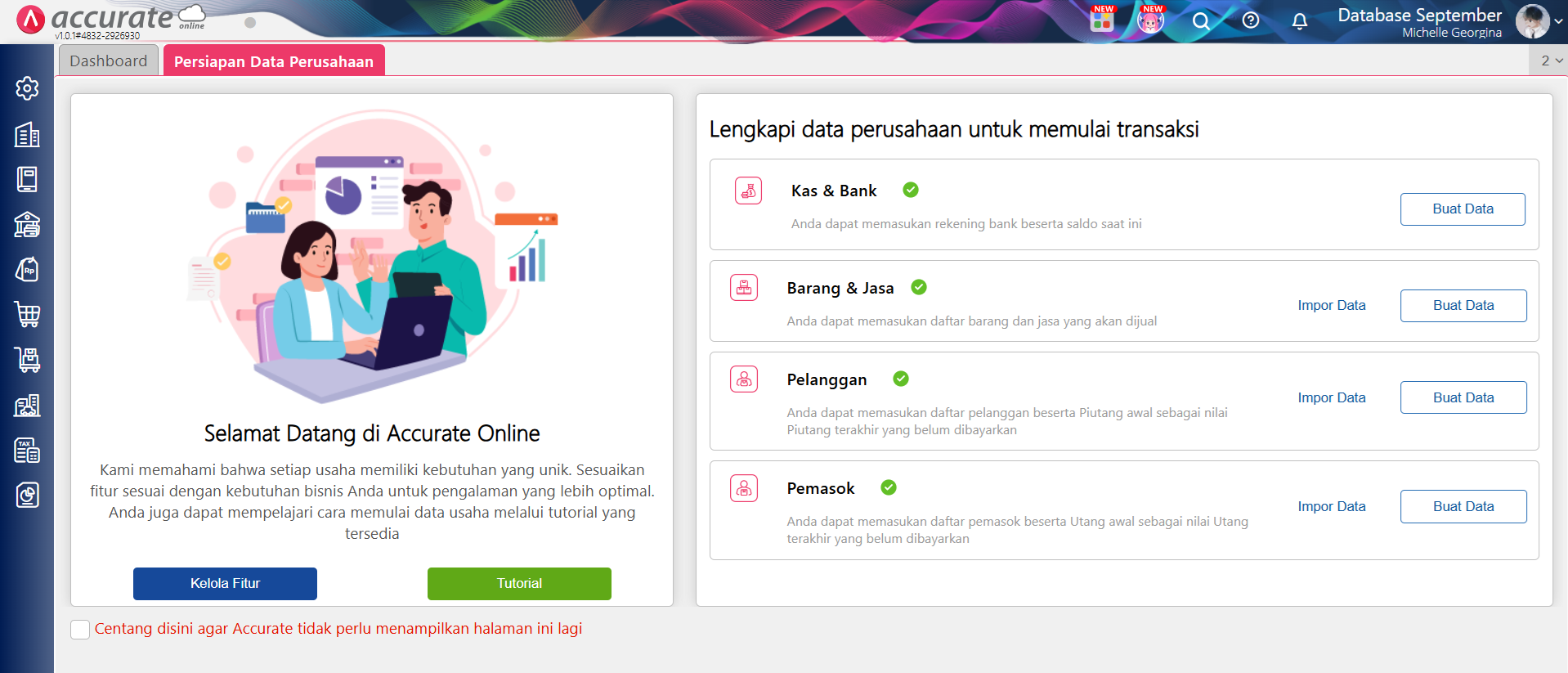Viewport: 1568px width, 673px height.
Task: Select the Persiapan Data Perusahaan tab
Action: tap(274, 61)
